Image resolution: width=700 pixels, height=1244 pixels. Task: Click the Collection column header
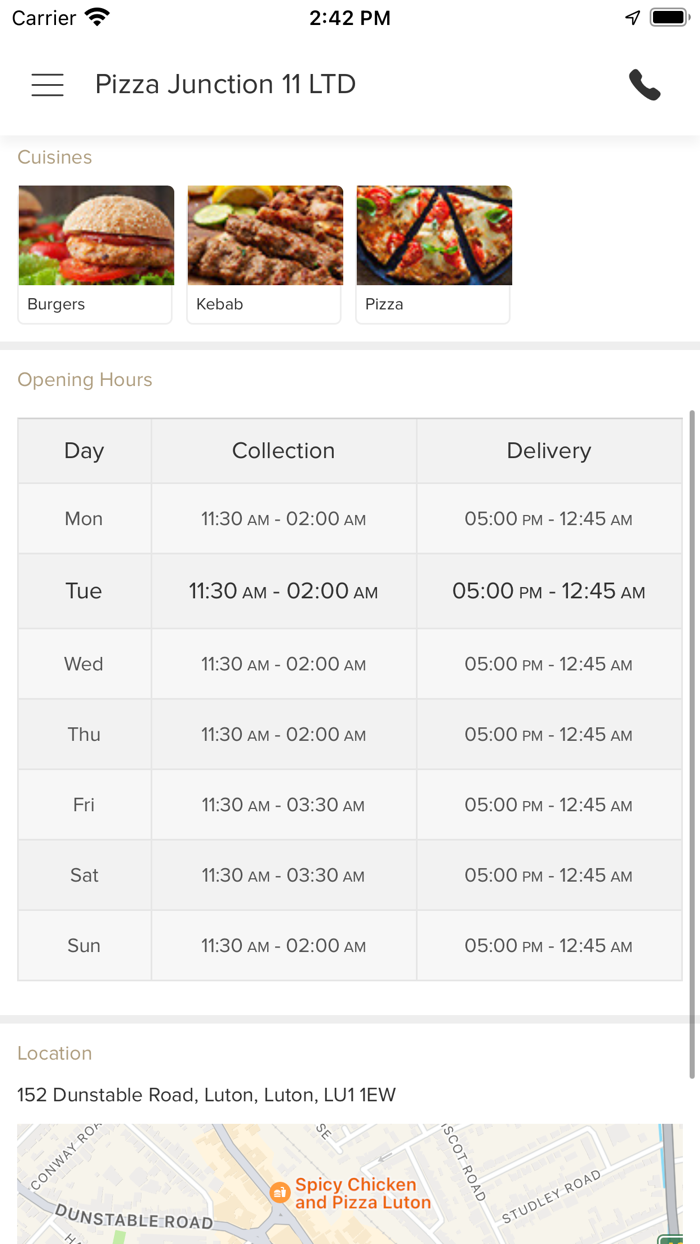coord(283,451)
